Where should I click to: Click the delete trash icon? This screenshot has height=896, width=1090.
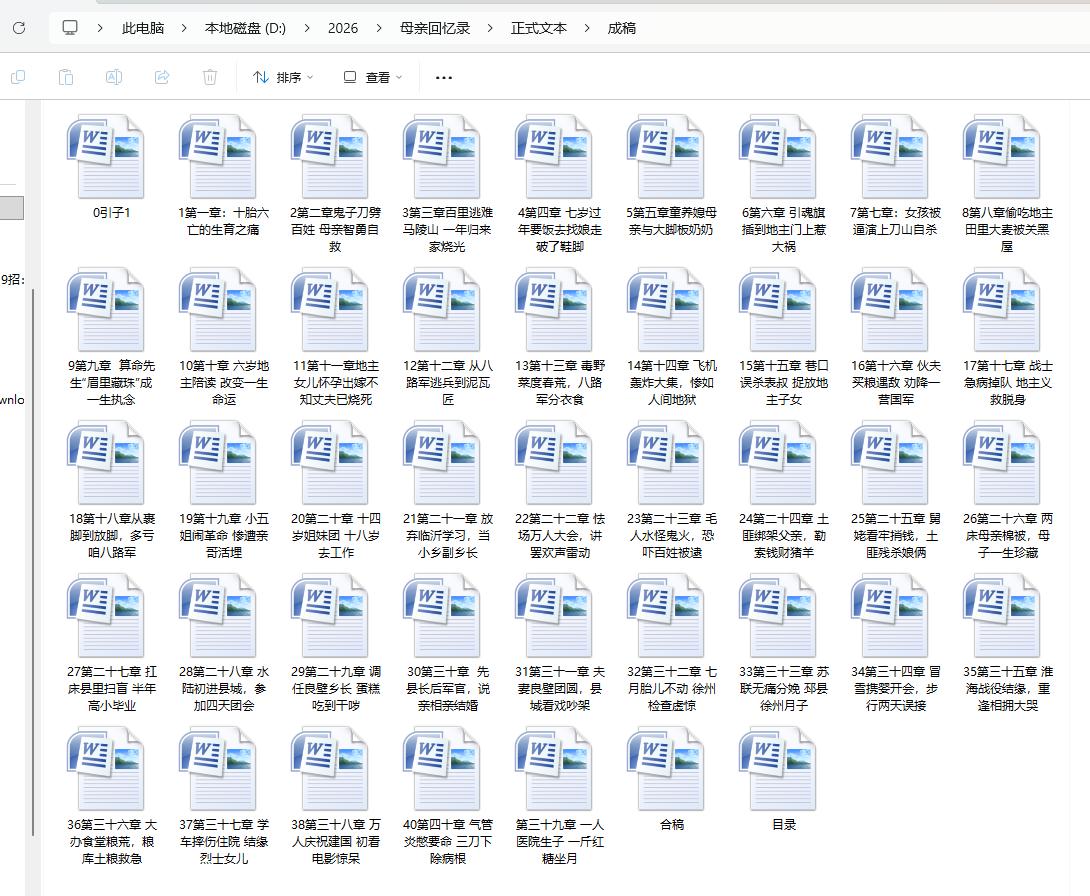click(x=210, y=77)
